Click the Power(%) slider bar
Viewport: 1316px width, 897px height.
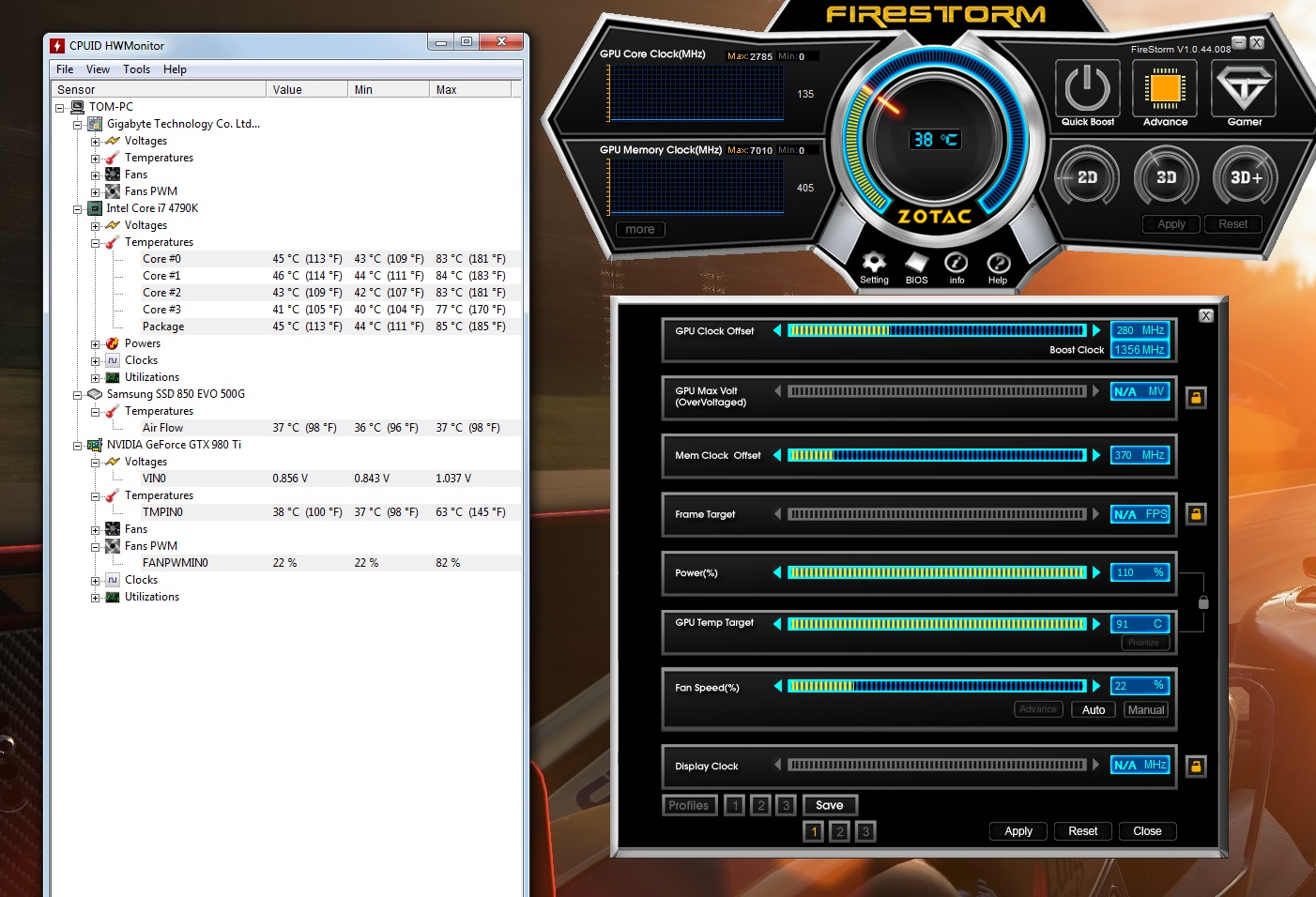point(937,572)
